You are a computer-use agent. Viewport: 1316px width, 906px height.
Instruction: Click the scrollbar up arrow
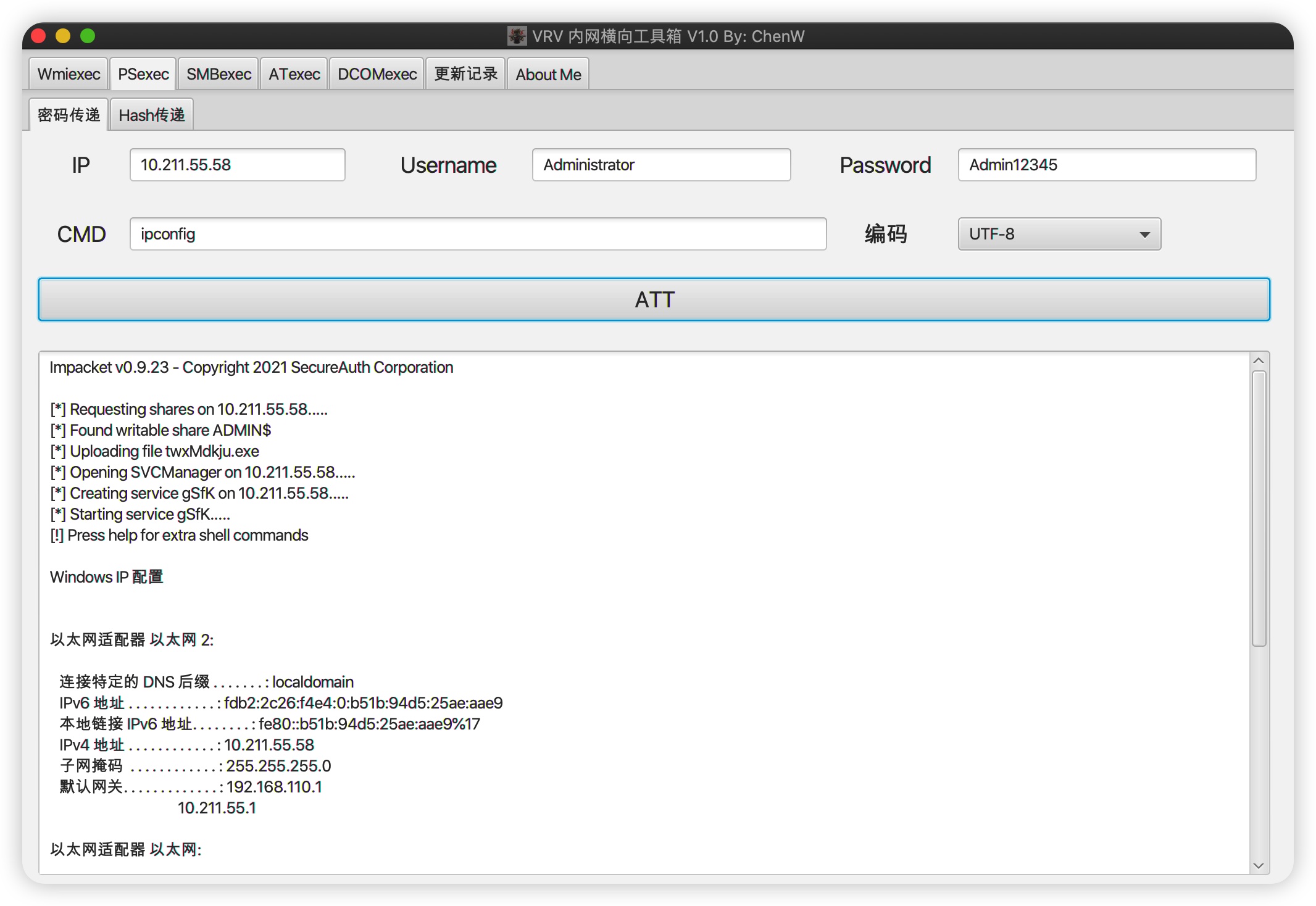pos(1259,360)
